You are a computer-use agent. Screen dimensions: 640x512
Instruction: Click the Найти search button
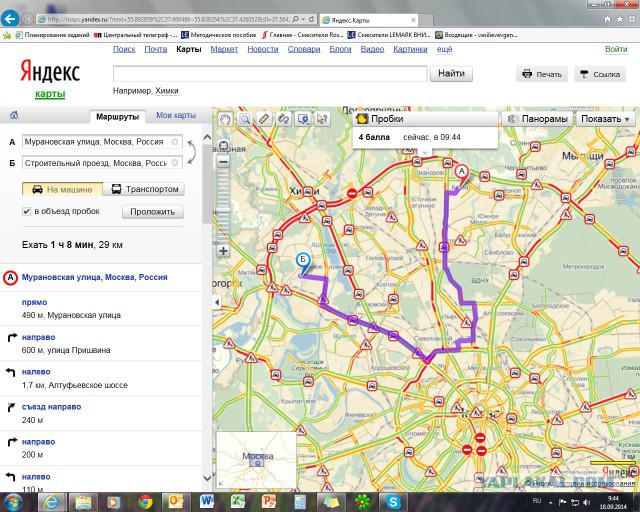451,73
